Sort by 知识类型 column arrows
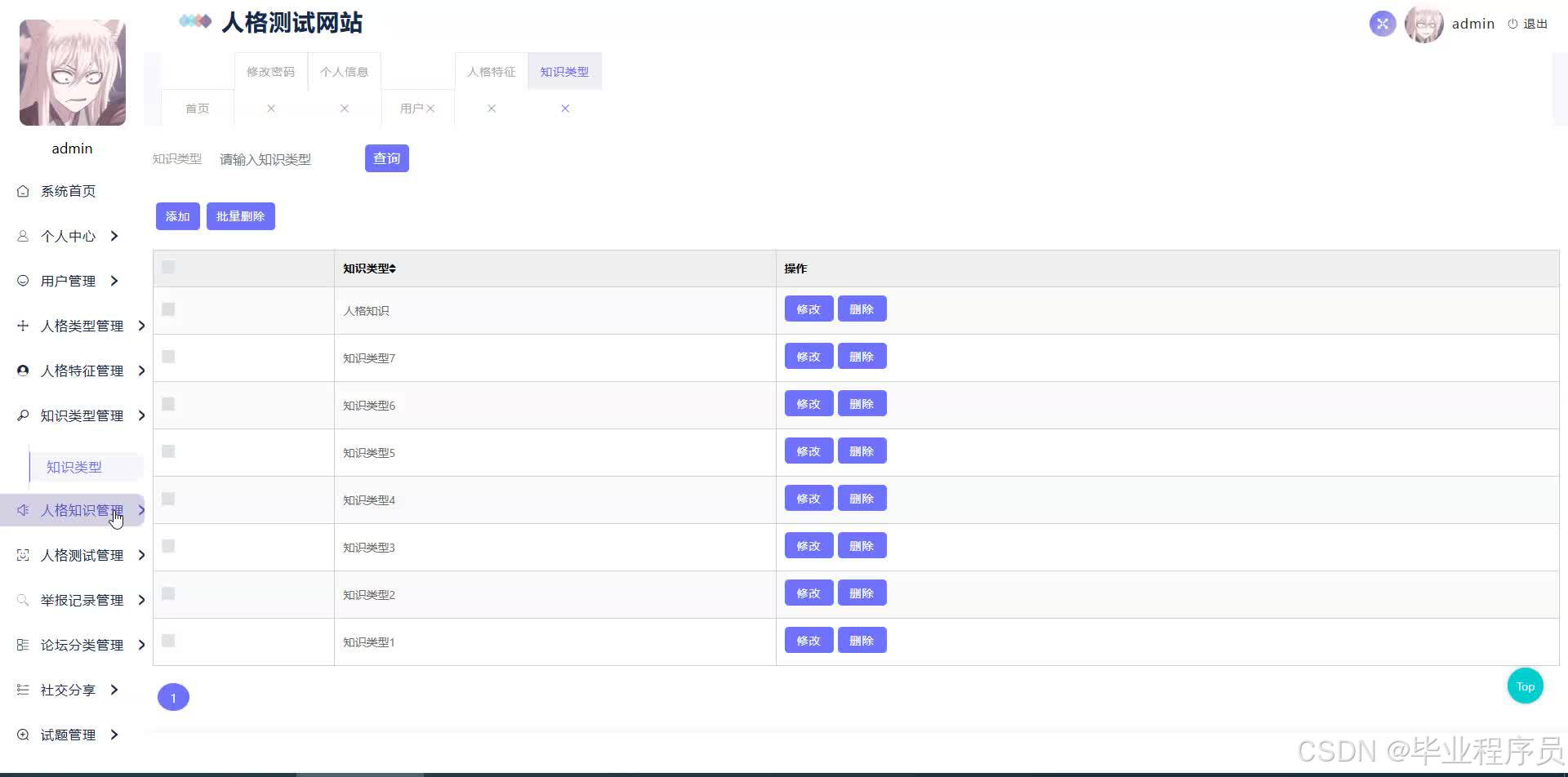This screenshot has width=1568, height=777. coord(392,269)
